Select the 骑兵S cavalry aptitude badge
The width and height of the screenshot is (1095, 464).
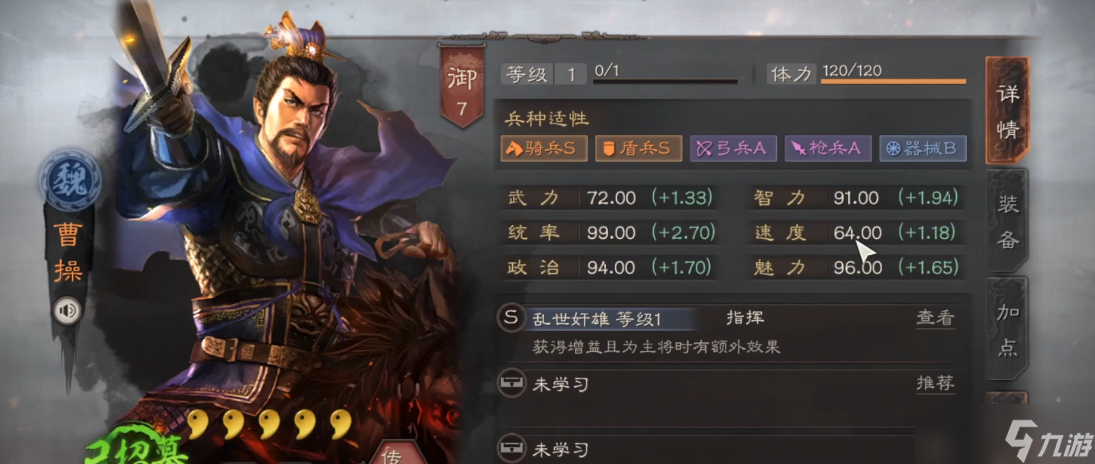tap(543, 148)
